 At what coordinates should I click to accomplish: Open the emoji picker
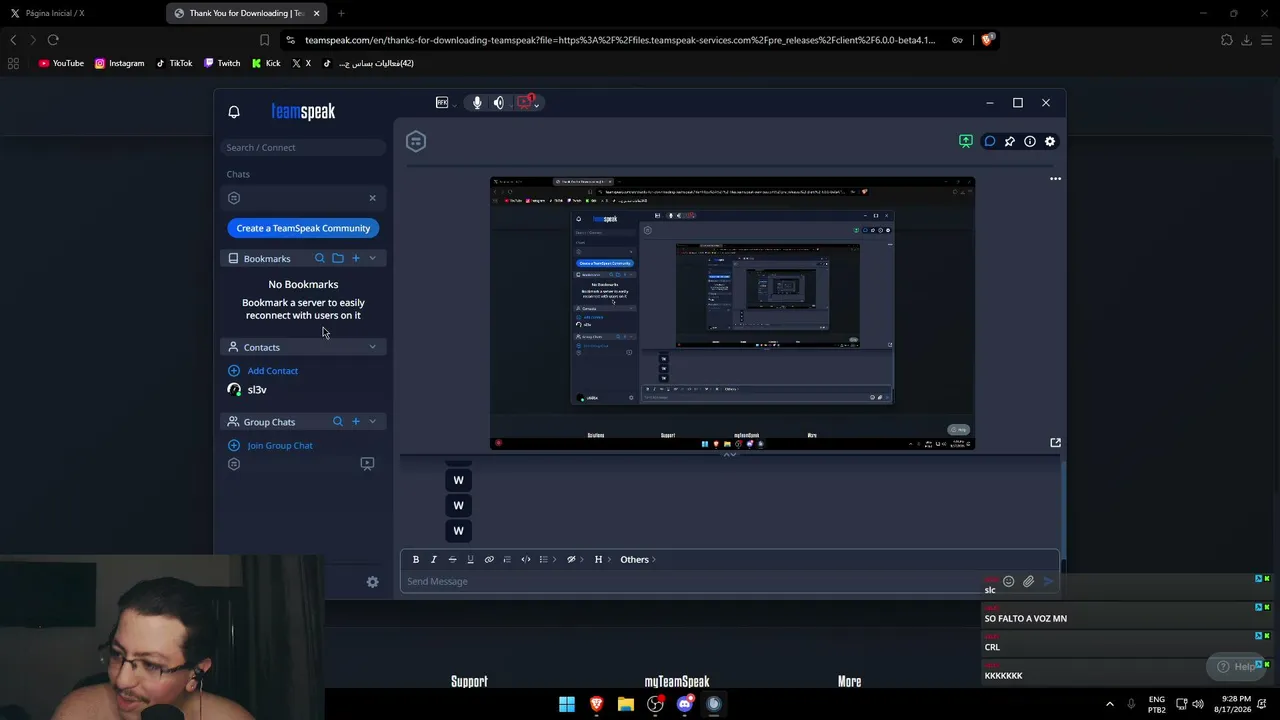1009,582
